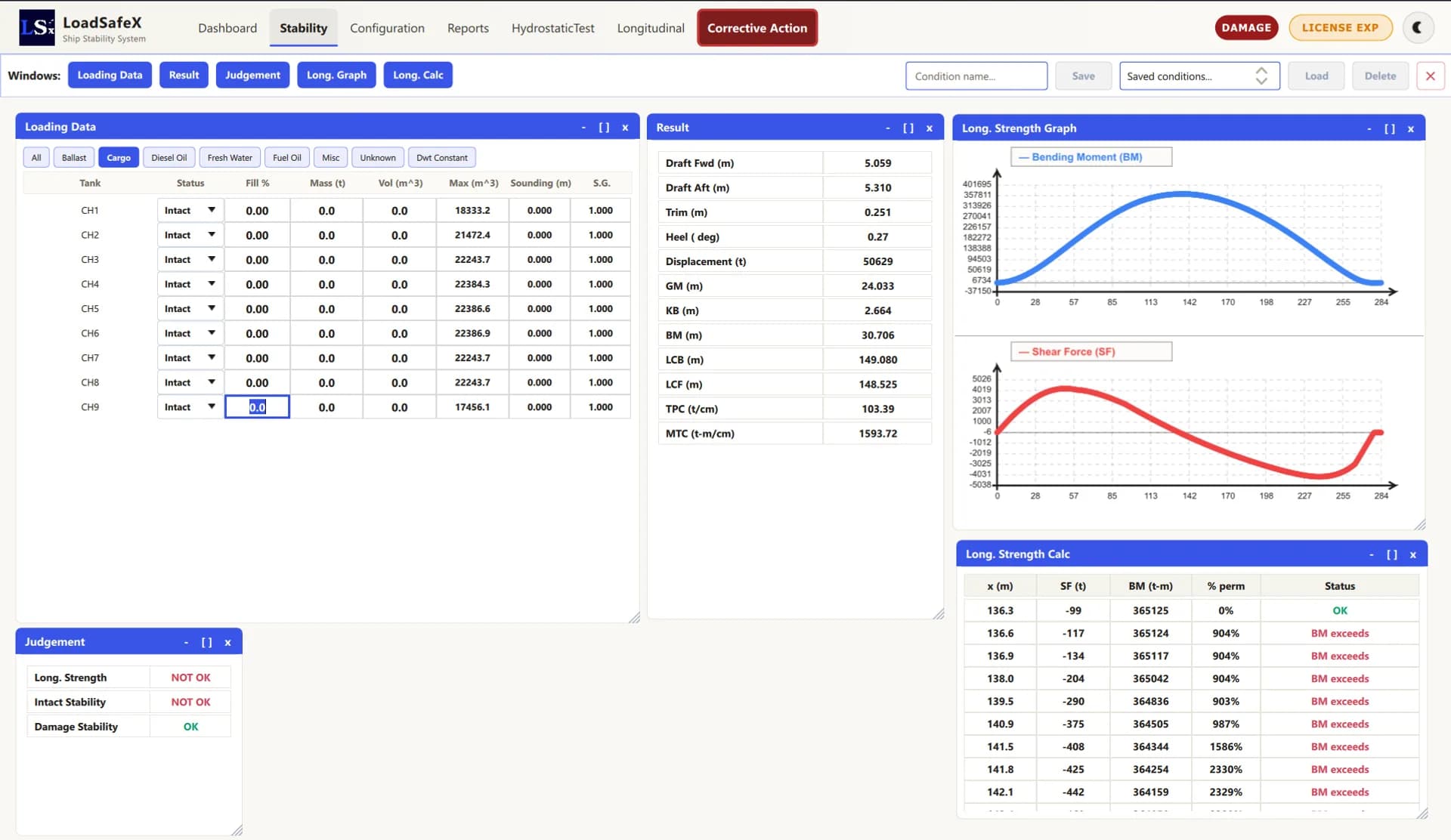Click the Corrective Action button
Image resolution: width=1451 pixels, height=840 pixels.
pyautogui.click(x=757, y=28)
